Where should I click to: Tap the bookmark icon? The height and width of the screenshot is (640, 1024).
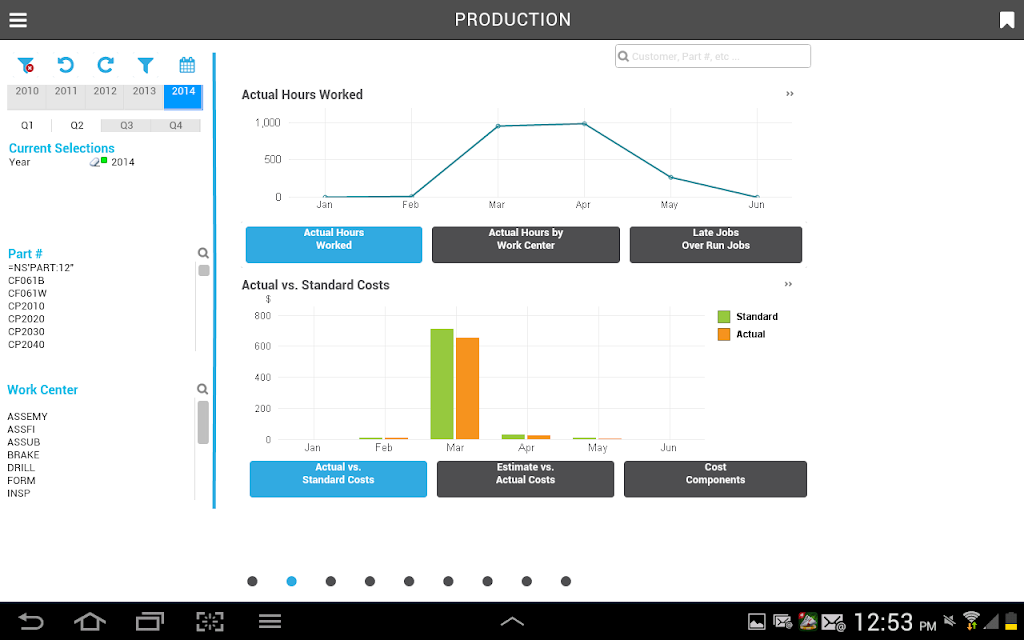pos(1006,20)
